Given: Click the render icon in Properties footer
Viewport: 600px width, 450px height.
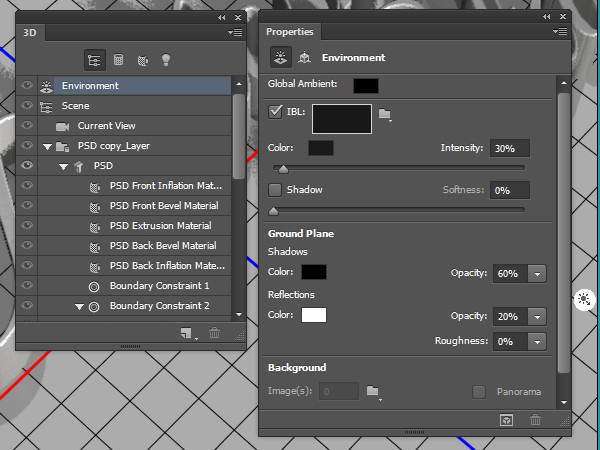Looking at the screenshot, I should tap(507, 421).
